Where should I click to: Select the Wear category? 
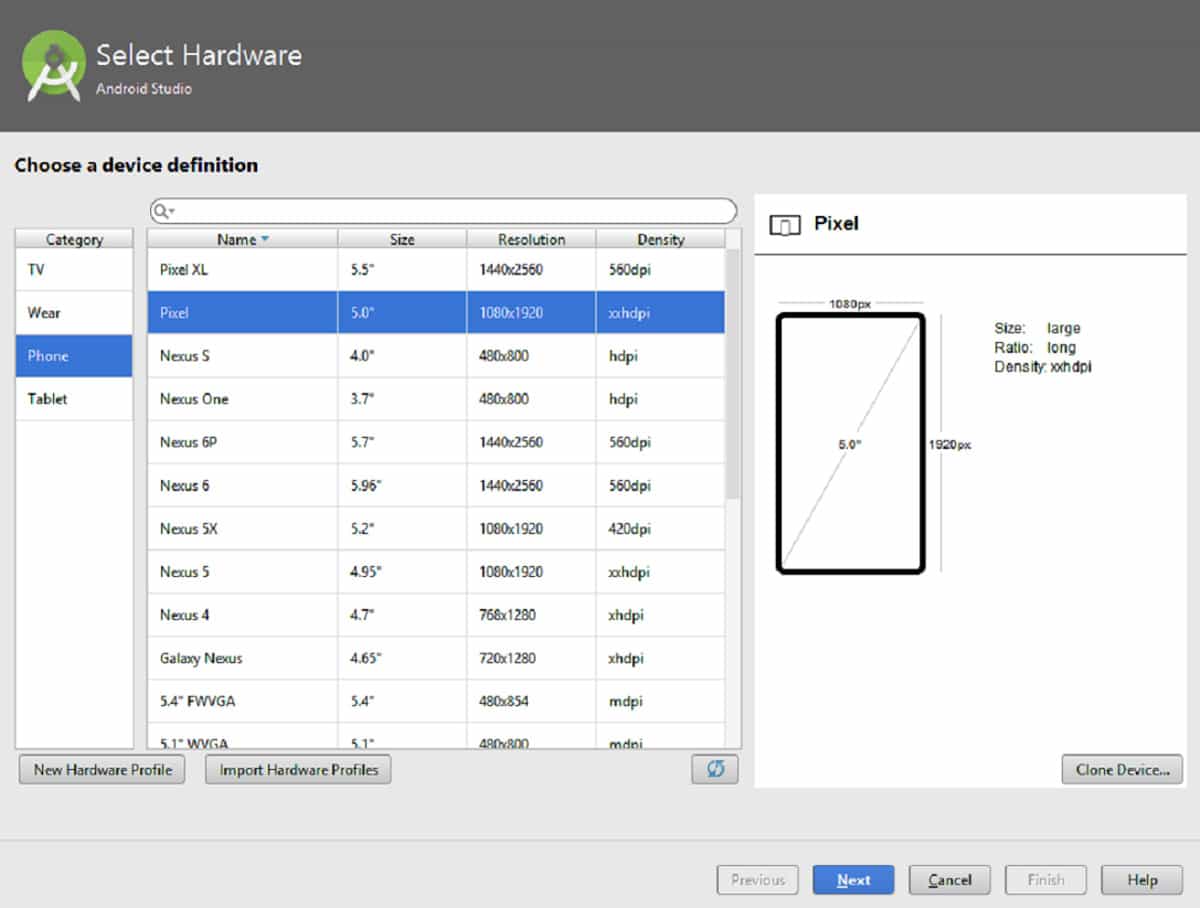click(74, 313)
